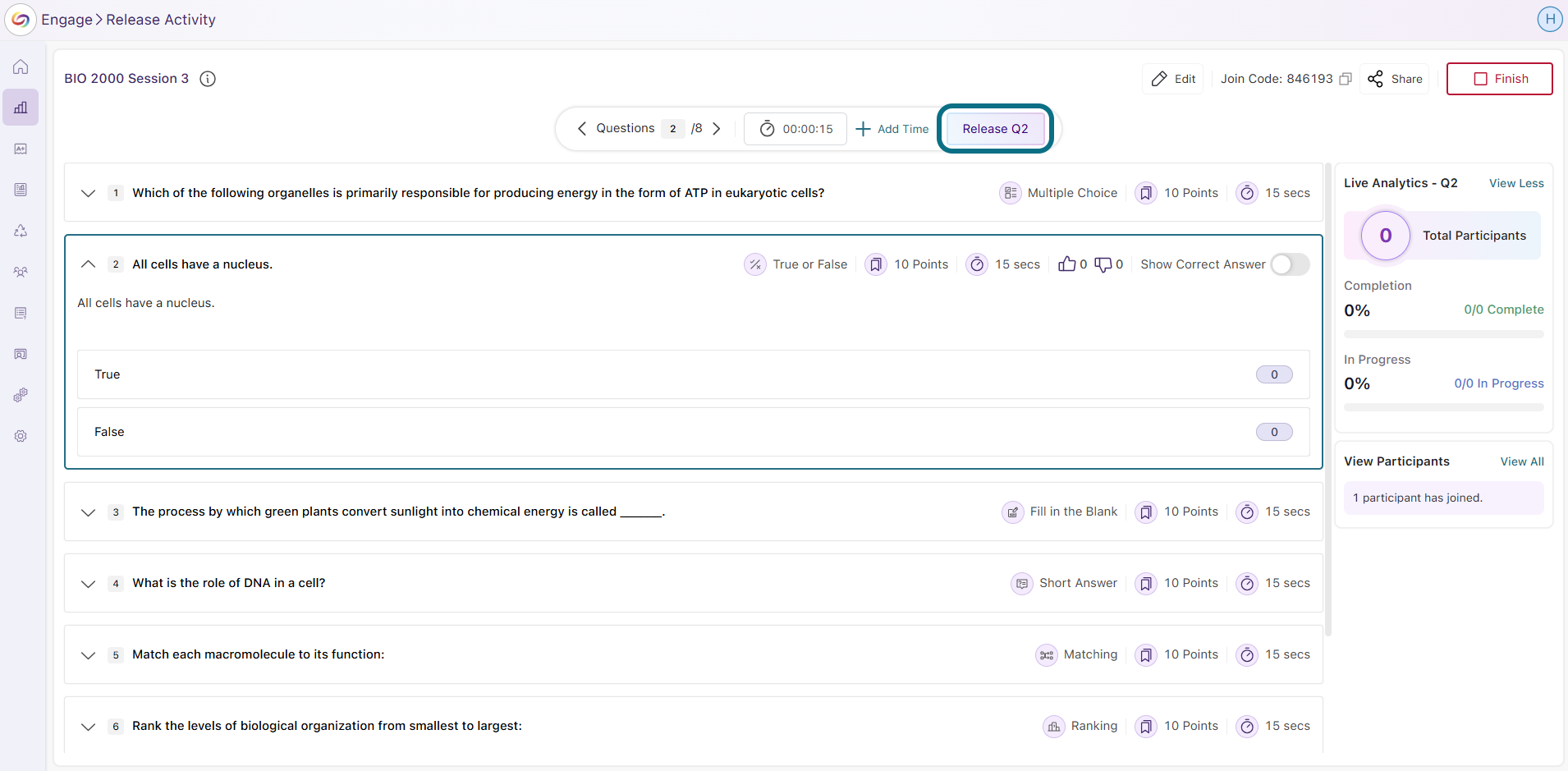
Task: Click the Matching type icon
Action: pos(1046,654)
